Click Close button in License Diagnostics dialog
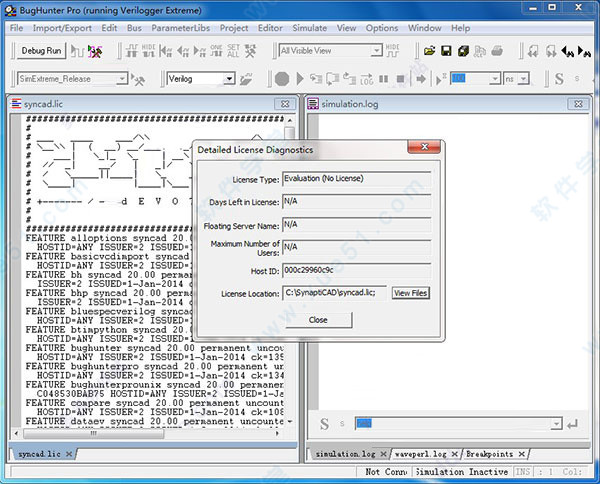 pos(318,320)
